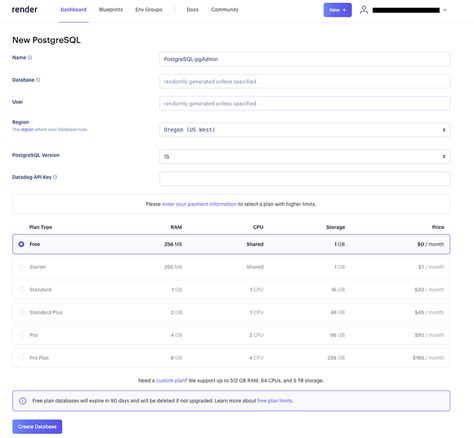Click the render logo
474x438 pixels.
point(25,10)
